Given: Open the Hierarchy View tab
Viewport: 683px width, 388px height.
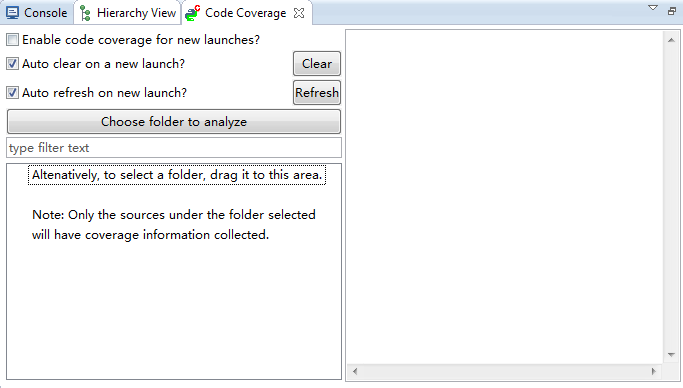Looking at the screenshot, I should coord(128,13).
